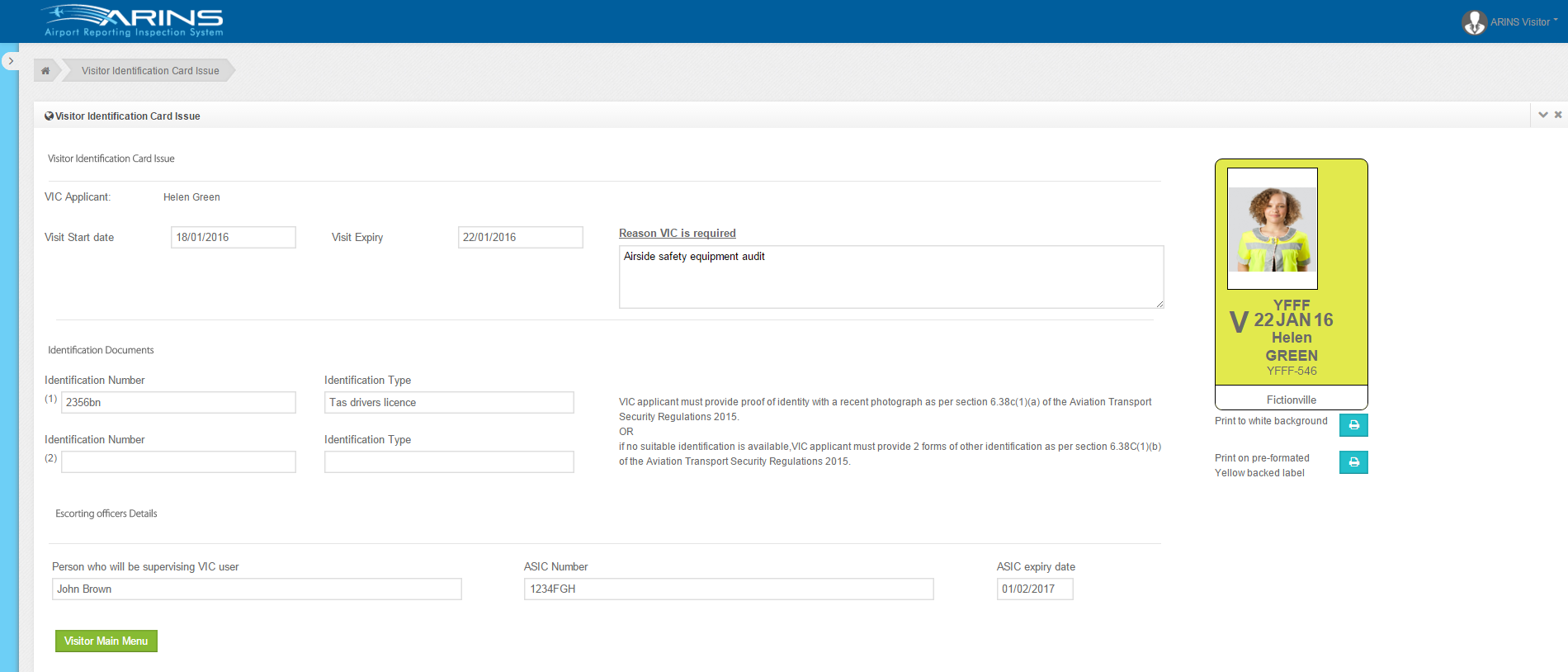Edit the Visit Expiry date field

pos(520,238)
